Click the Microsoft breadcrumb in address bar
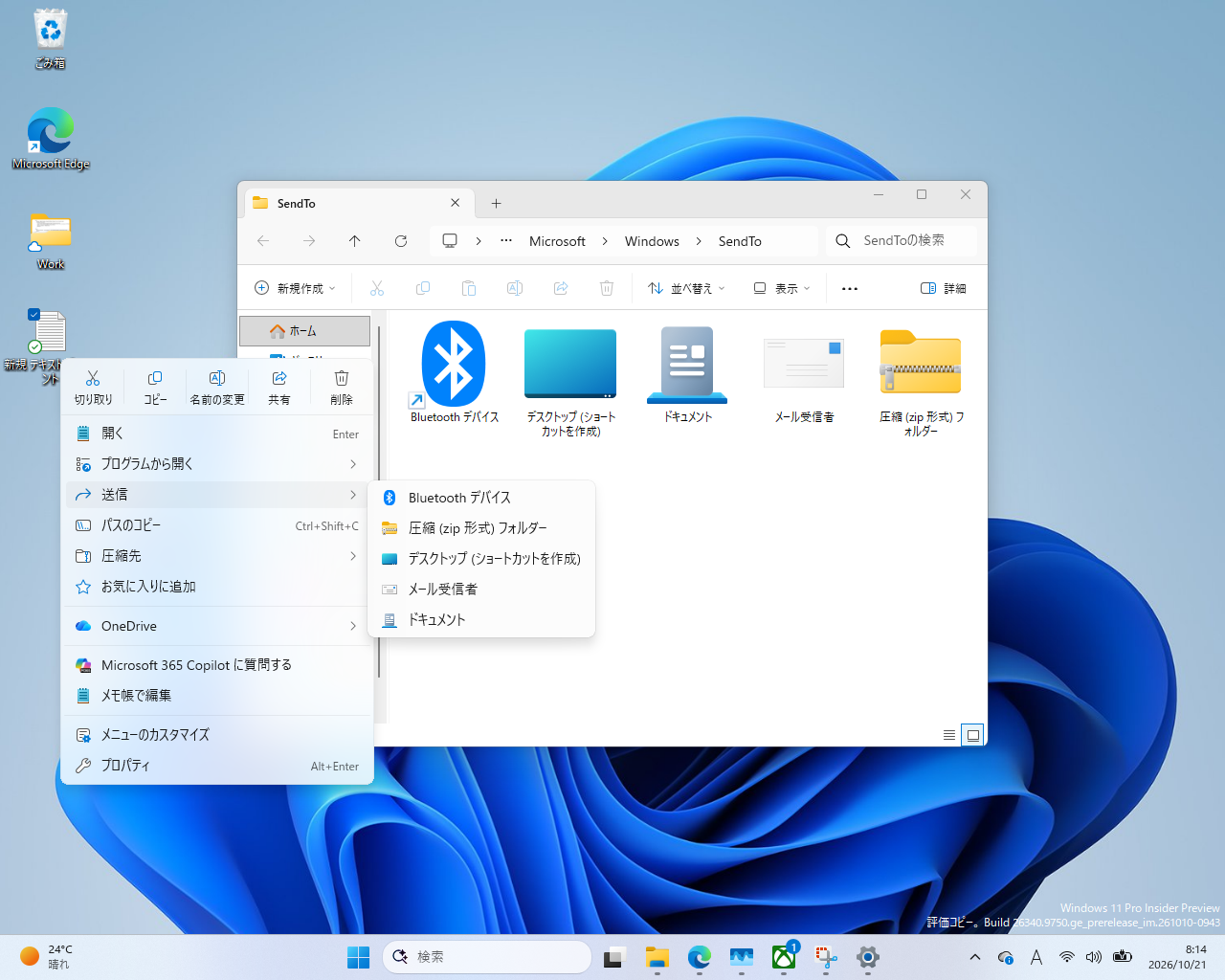 557,241
